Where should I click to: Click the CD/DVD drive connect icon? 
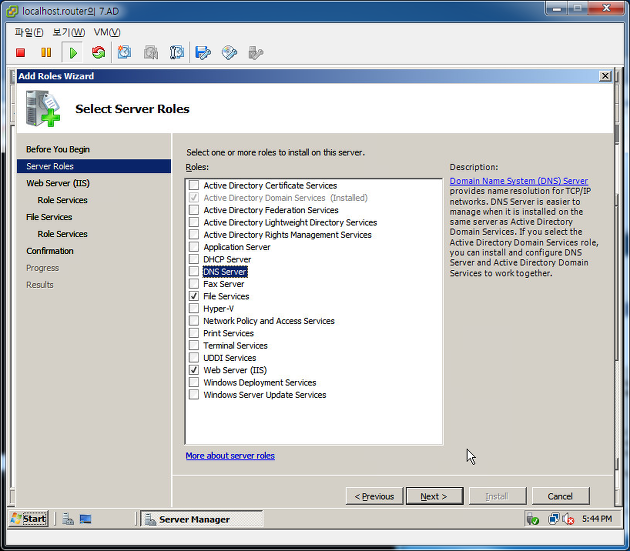(229, 53)
